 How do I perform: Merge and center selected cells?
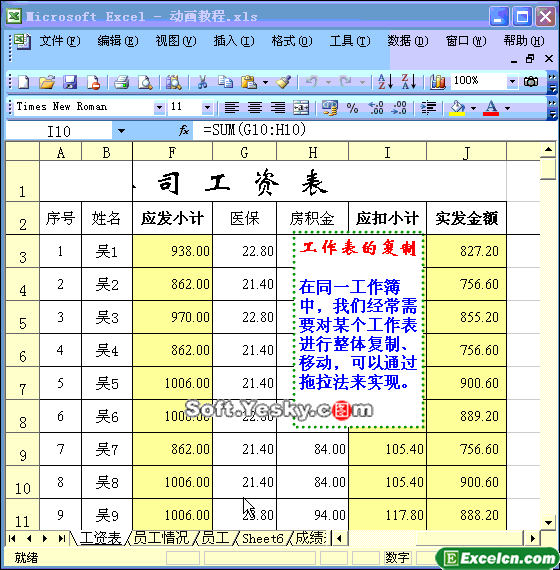[x=301, y=108]
